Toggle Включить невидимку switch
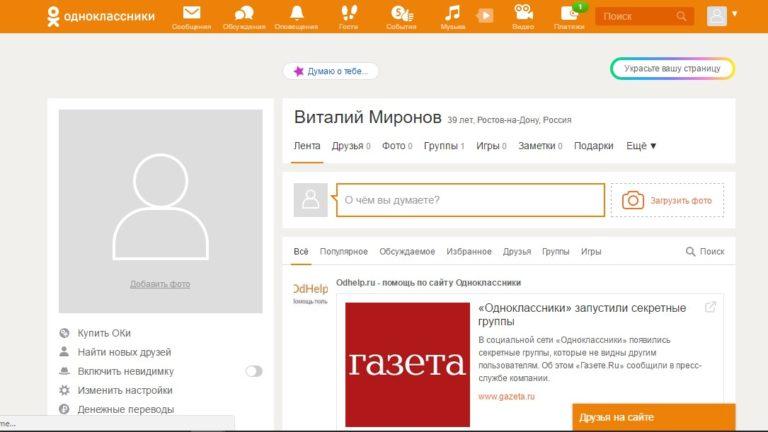 click(x=254, y=371)
